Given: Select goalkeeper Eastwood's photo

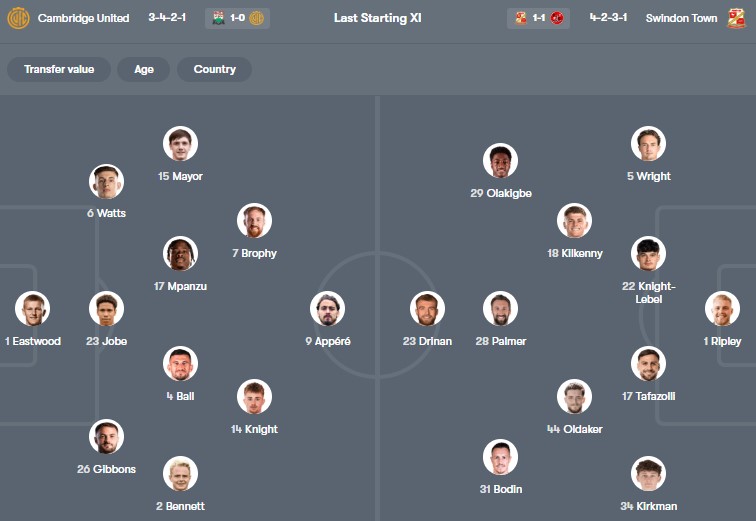Looking at the screenshot, I should coord(33,309).
